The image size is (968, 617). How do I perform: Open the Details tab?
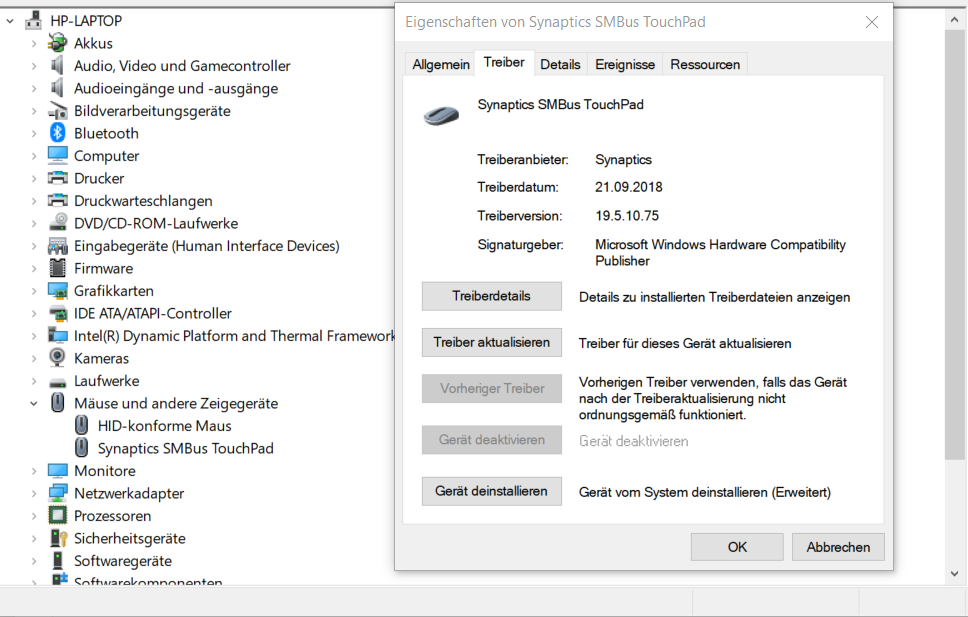point(560,64)
